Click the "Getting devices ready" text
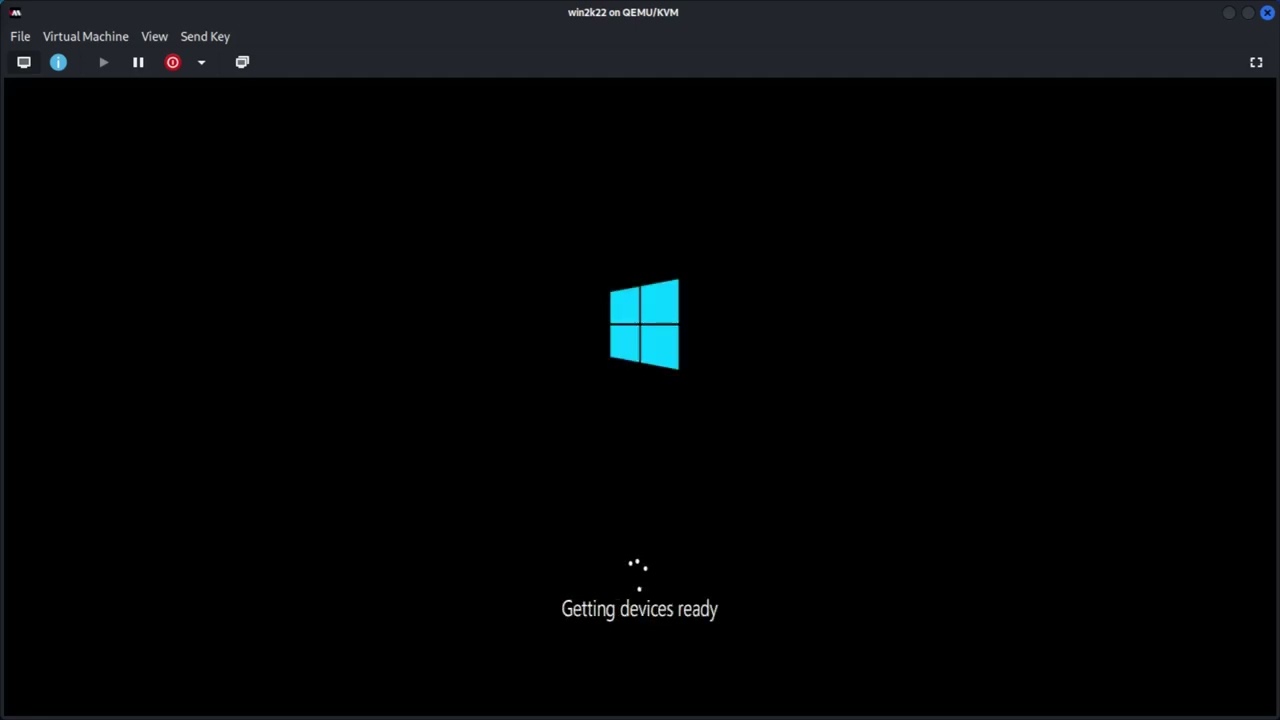The width and height of the screenshot is (1280, 720). [640, 609]
